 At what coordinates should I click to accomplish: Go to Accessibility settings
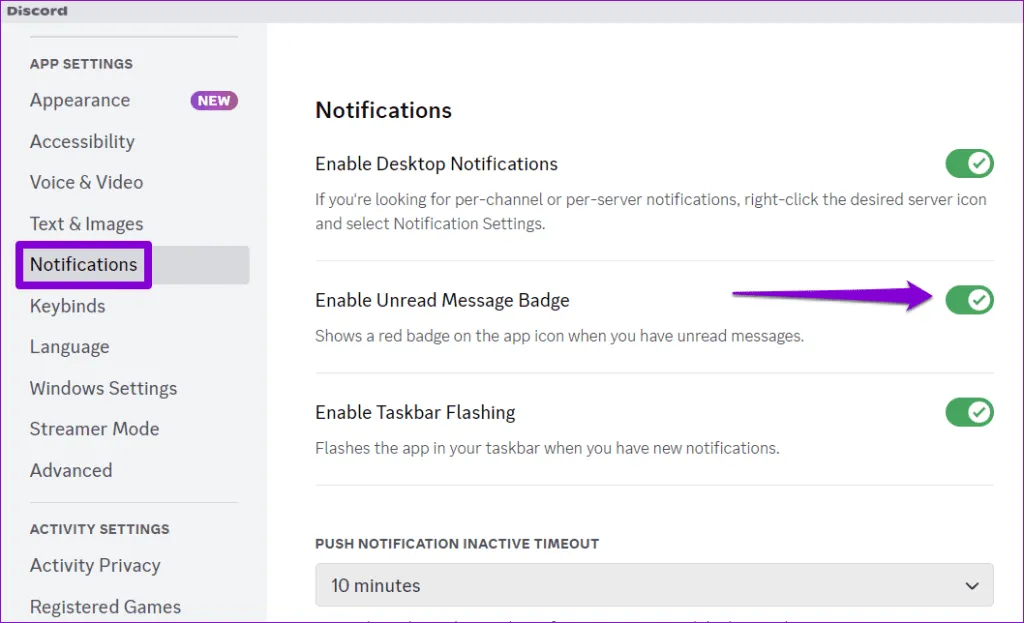click(82, 141)
